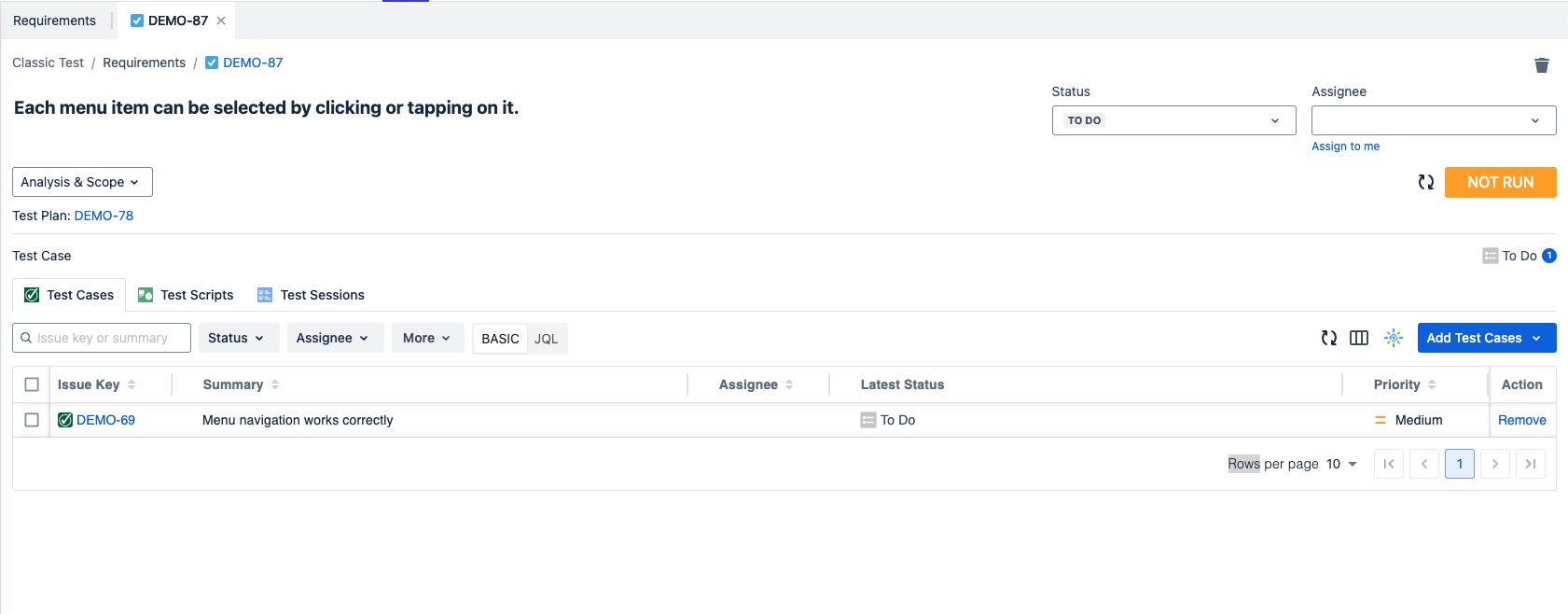Go to the last page
Image resolution: width=1568 pixels, height=614 pixels.
coord(1530,464)
